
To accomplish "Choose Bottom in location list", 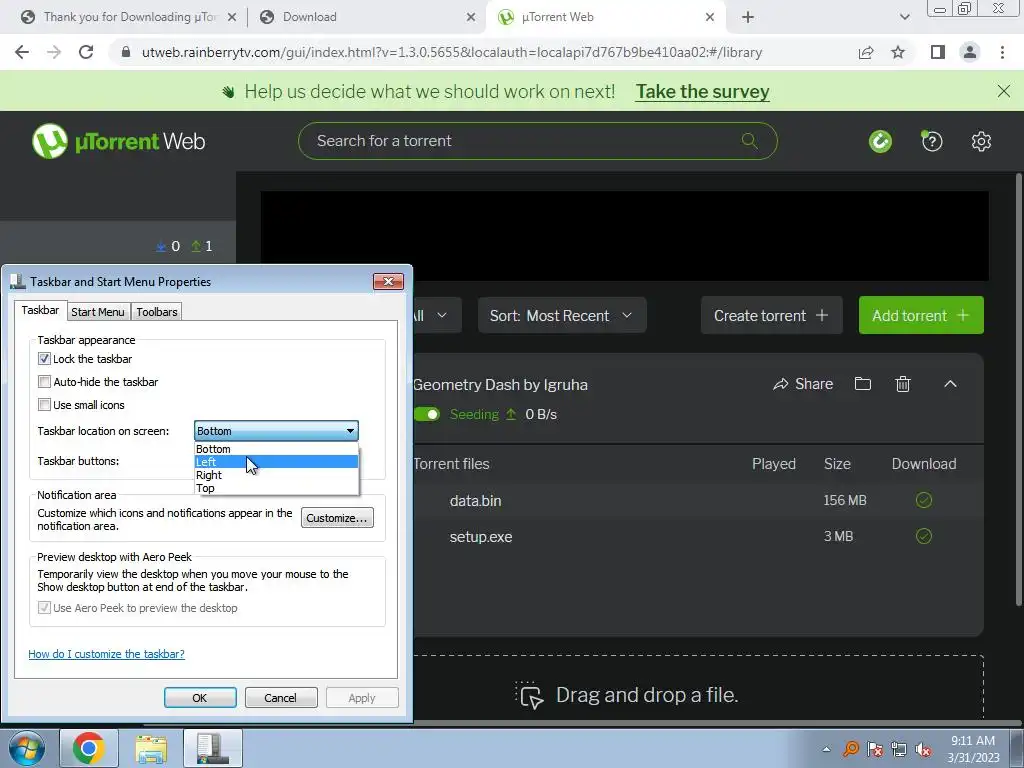I will [x=276, y=449].
